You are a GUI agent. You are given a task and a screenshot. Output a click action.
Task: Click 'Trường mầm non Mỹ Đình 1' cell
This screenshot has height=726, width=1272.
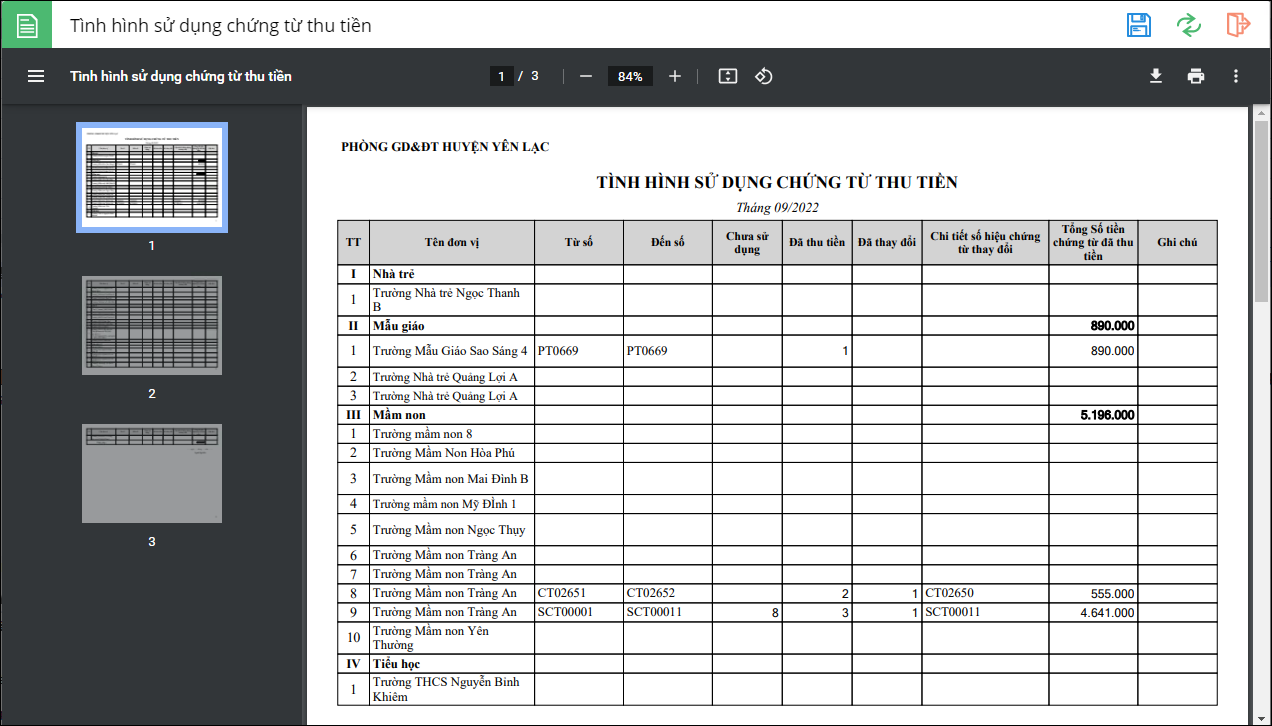coord(451,504)
